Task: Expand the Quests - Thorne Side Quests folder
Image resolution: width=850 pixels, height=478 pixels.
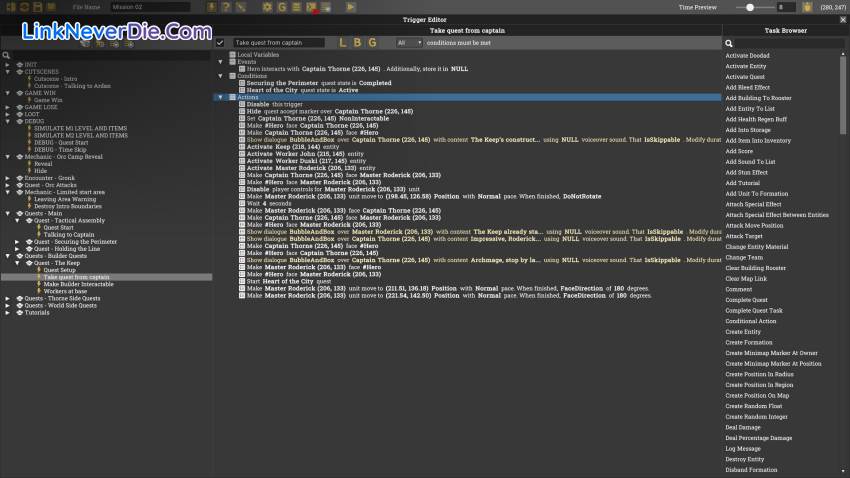Action: tap(8, 298)
